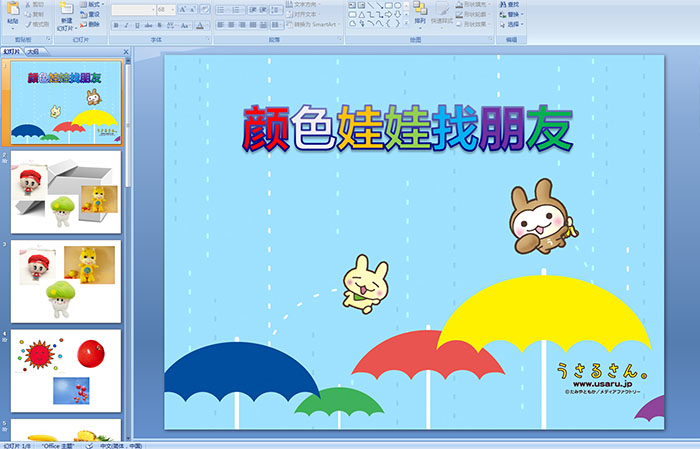The image size is (700, 449).
Task: Select the Right Arrow block shape
Action: click(388, 14)
